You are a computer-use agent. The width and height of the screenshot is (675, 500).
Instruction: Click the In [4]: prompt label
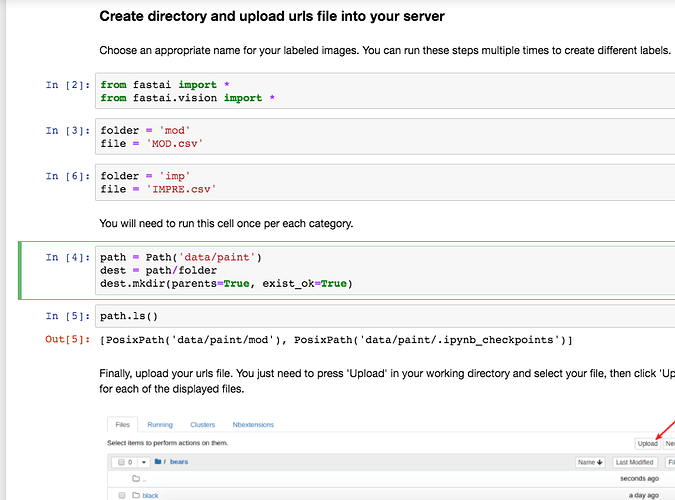[68, 258]
